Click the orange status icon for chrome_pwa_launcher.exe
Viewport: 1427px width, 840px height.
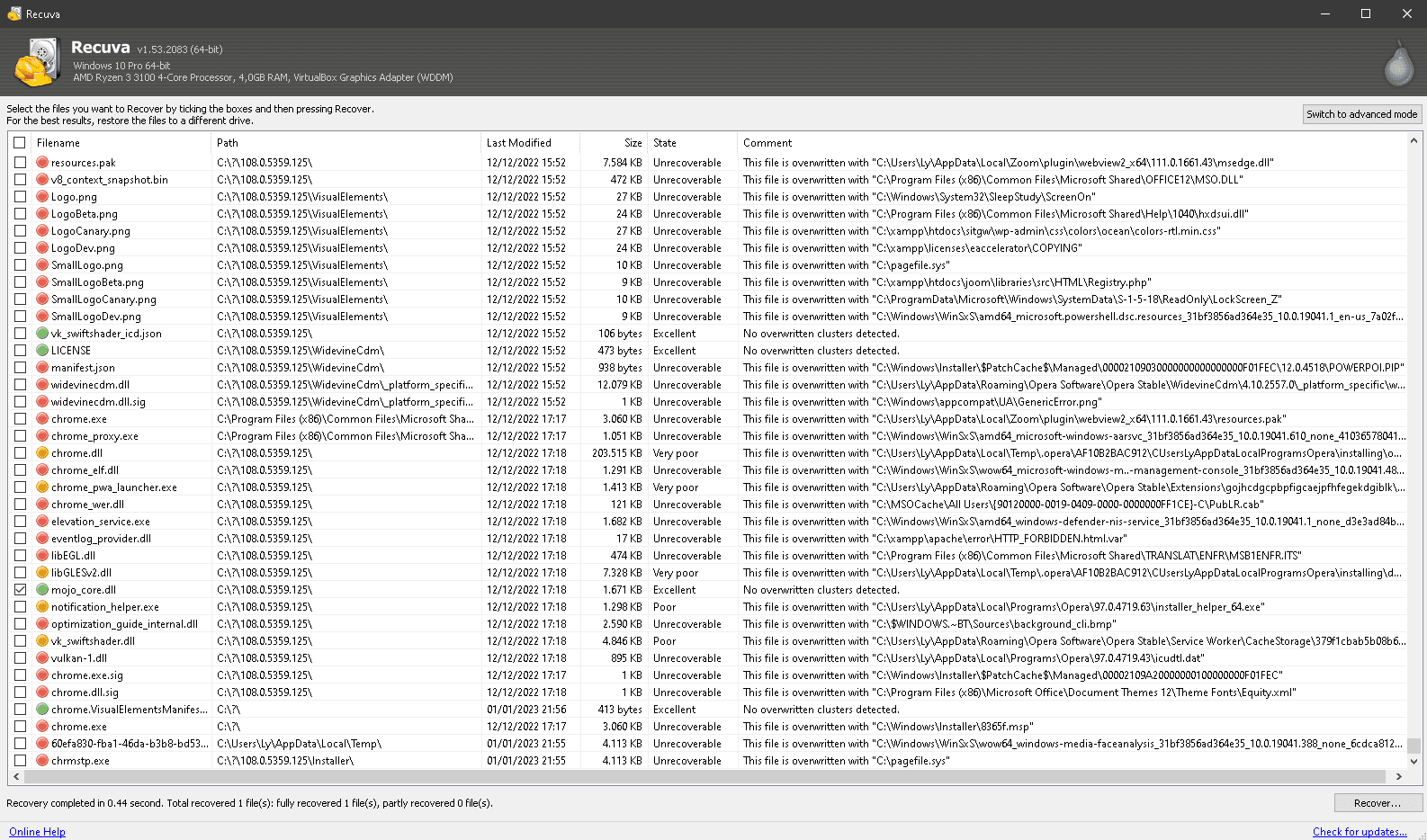pyautogui.click(x=42, y=487)
